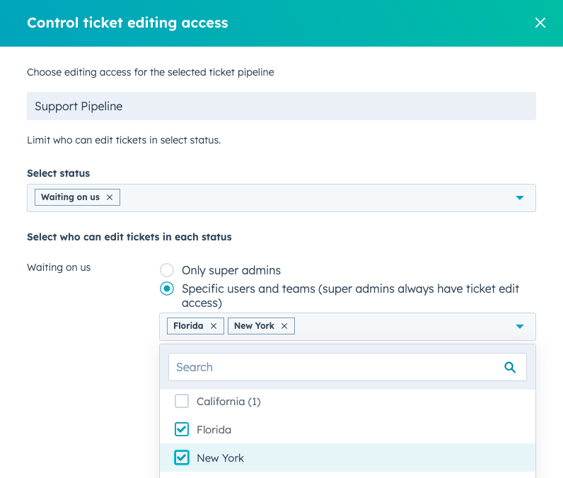Click the Florida option text in list
This screenshot has height=478, width=563.
click(x=214, y=430)
